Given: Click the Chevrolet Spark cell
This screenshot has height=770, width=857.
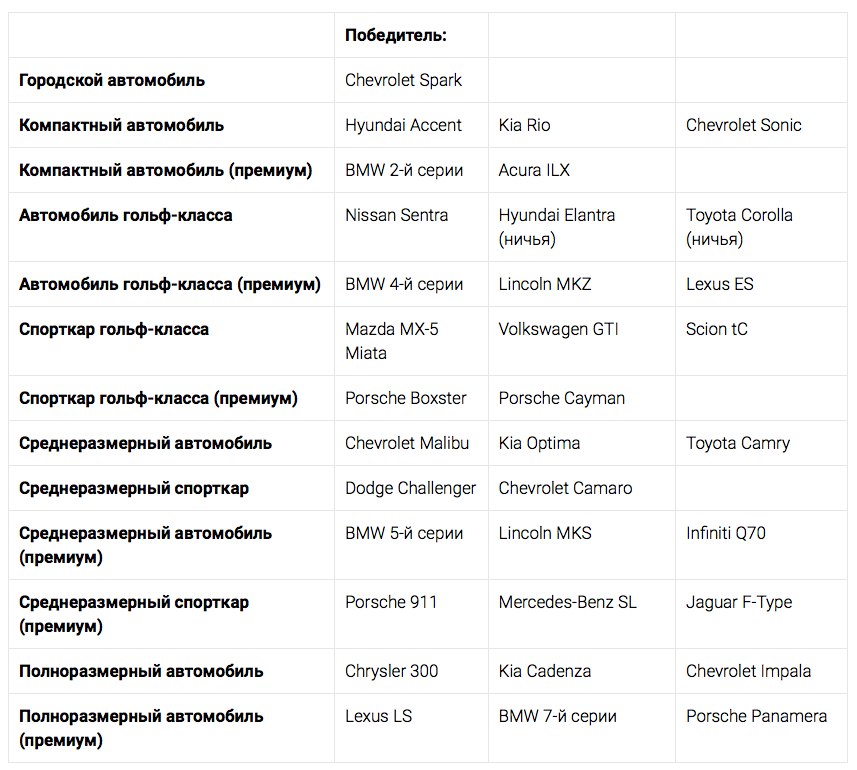Looking at the screenshot, I should click(x=403, y=80).
